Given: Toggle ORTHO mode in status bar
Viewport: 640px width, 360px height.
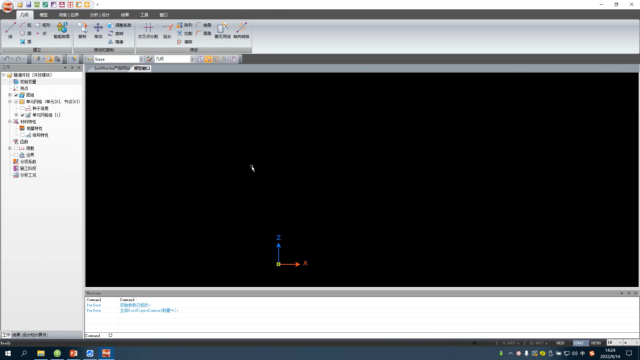Looking at the screenshot, I should pos(596,343).
